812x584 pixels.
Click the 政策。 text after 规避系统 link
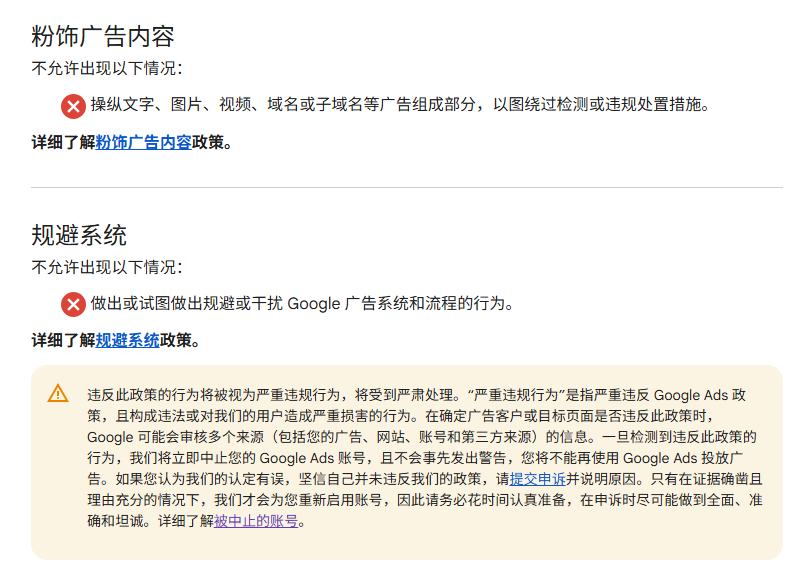coord(180,341)
